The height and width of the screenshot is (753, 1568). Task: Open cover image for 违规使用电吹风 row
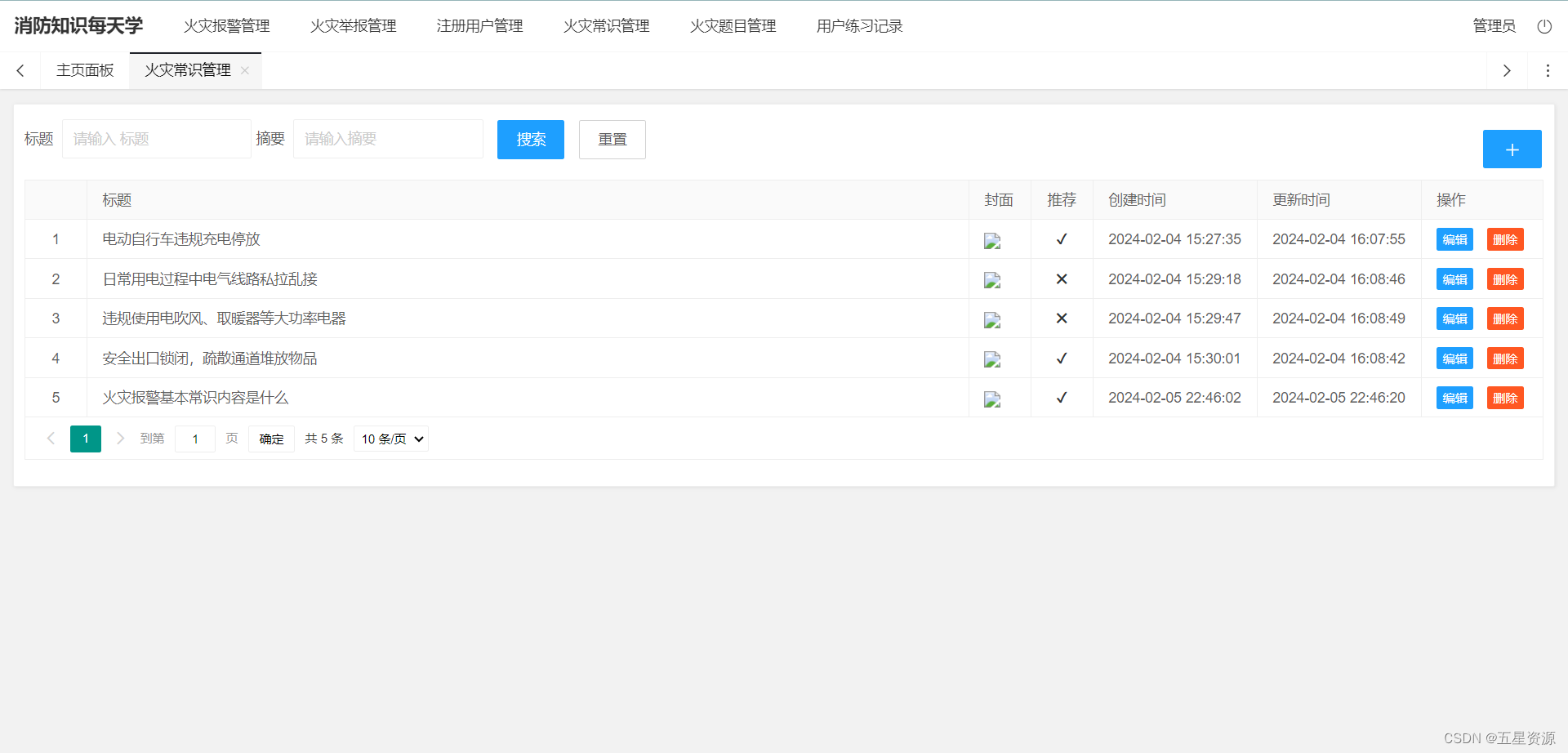(x=992, y=320)
